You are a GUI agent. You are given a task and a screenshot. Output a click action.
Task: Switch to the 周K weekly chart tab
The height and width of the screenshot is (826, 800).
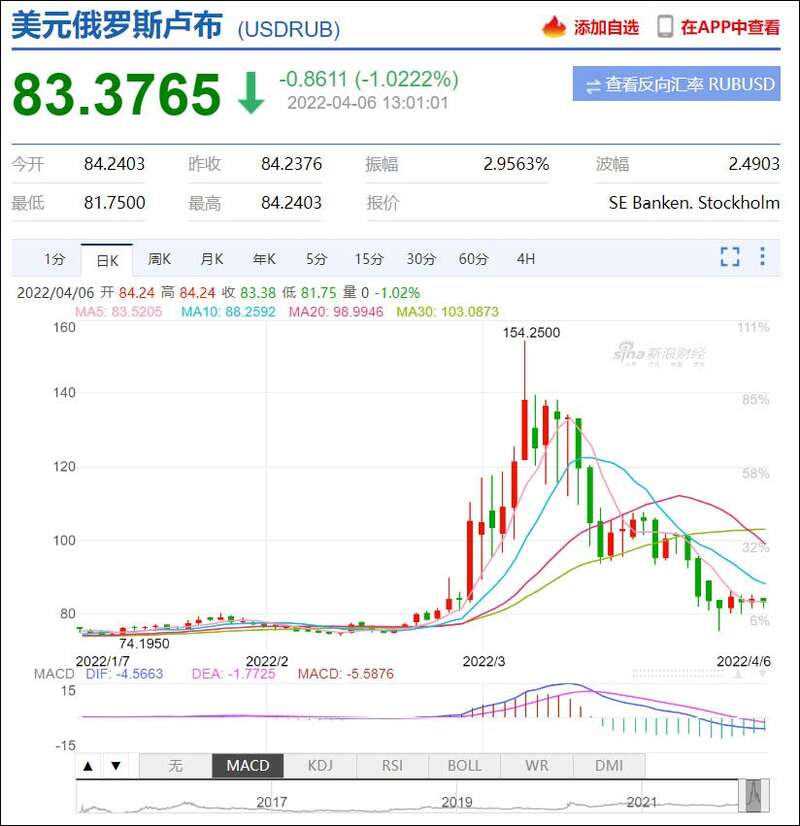tap(159, 259)
